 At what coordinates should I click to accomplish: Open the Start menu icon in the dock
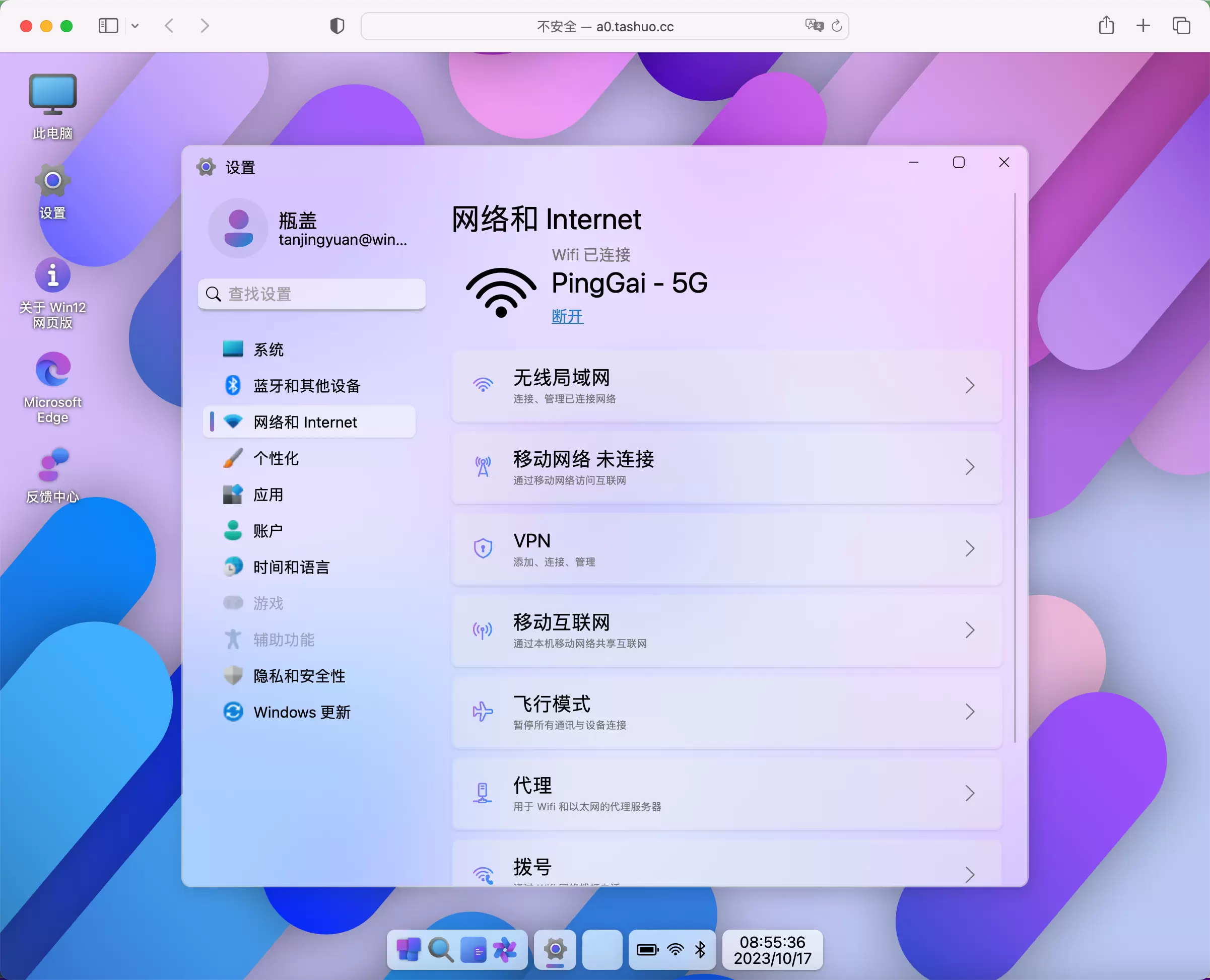[408, 950]
